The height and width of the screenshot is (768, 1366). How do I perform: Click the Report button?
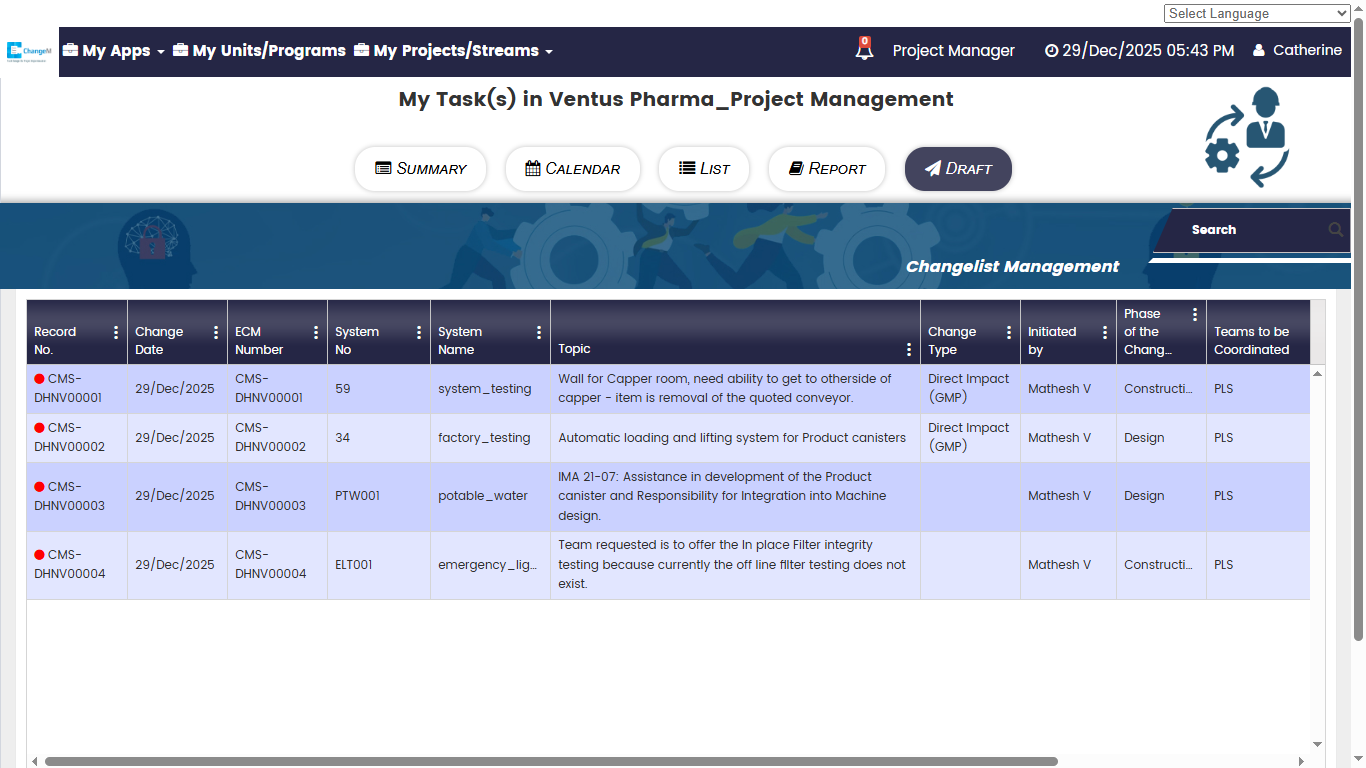tap(826, 169)
